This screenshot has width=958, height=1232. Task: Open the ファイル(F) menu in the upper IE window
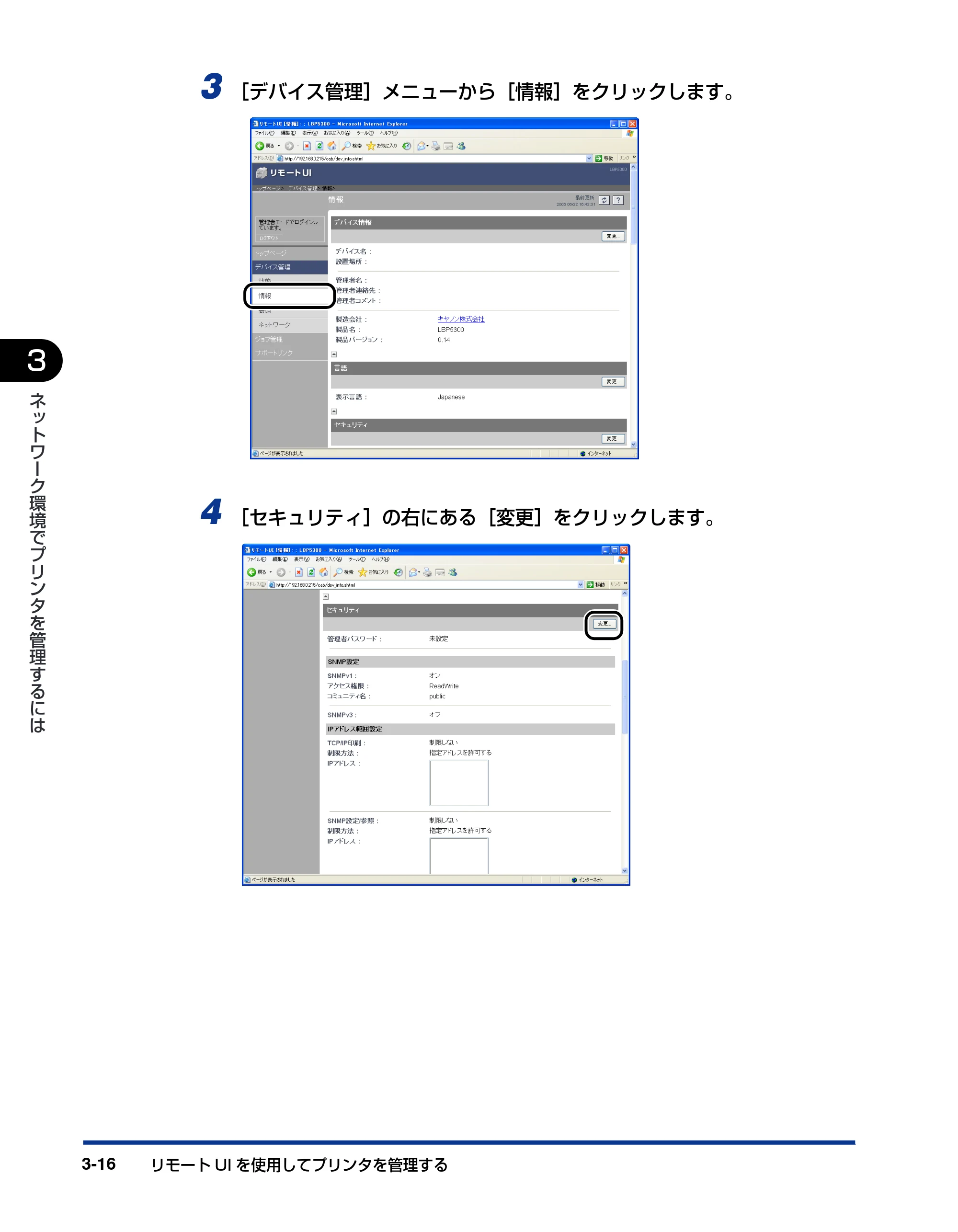pos(264,133)
